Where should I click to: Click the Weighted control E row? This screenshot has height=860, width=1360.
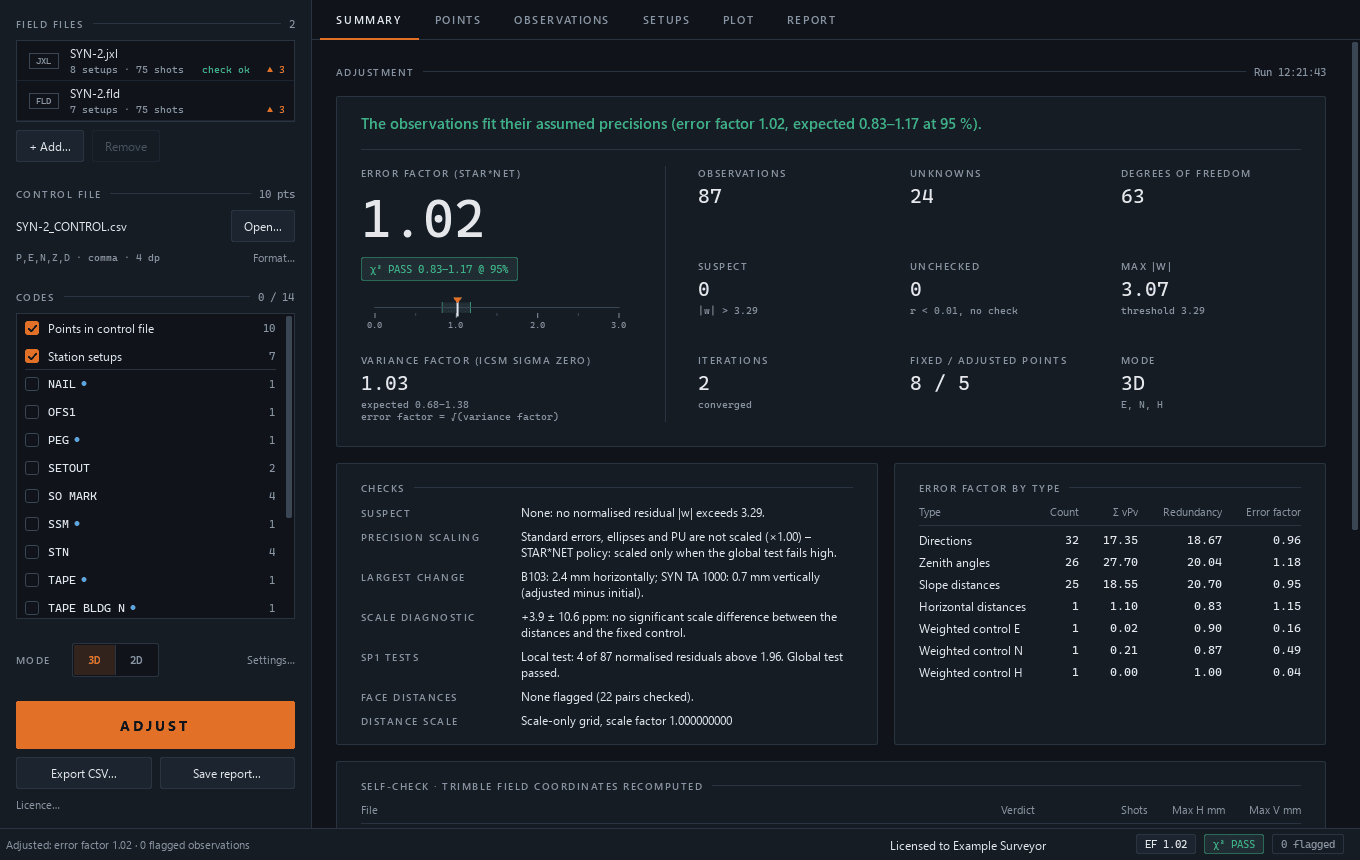[1110, 628]
